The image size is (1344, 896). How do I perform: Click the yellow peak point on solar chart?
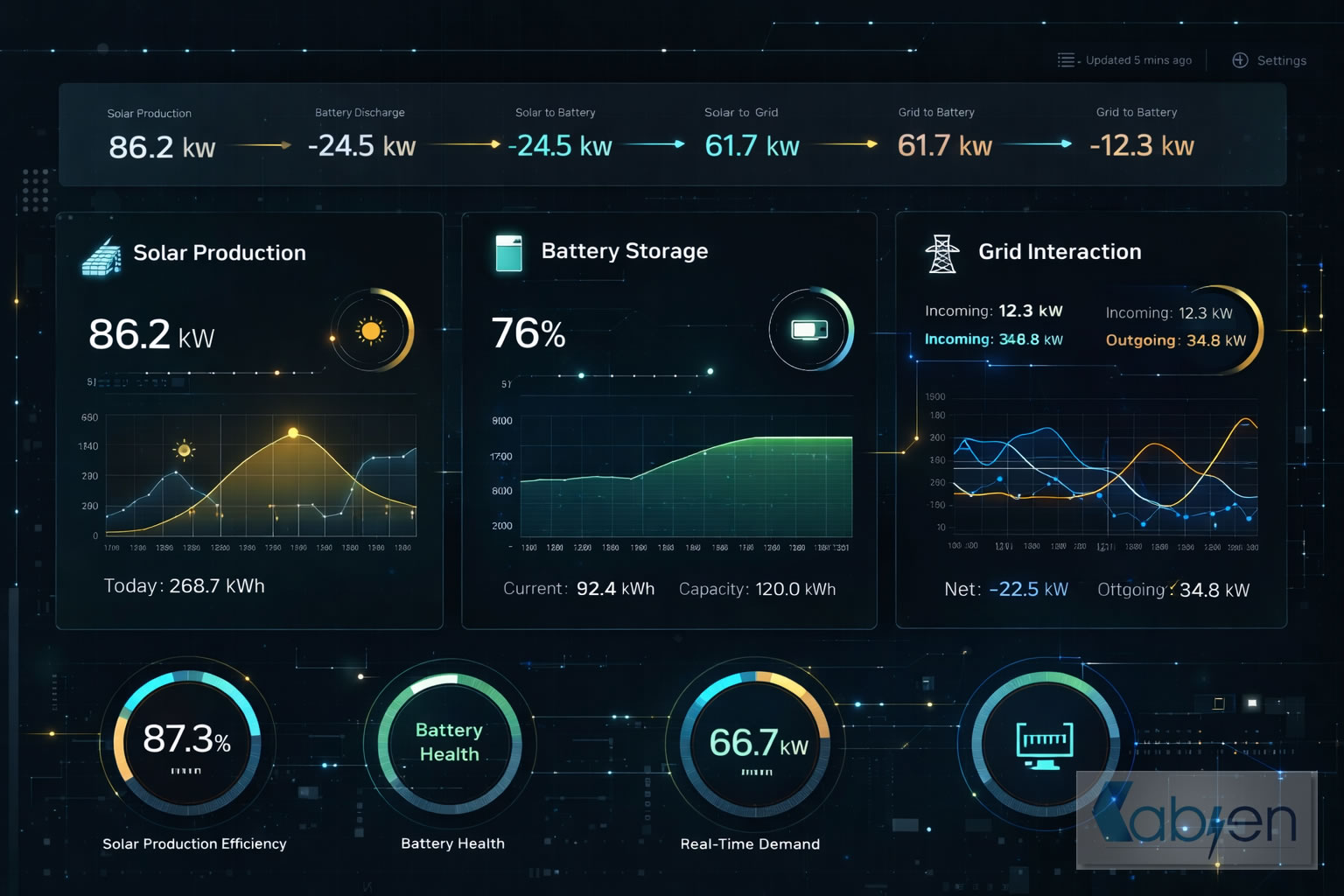(293, 433)
